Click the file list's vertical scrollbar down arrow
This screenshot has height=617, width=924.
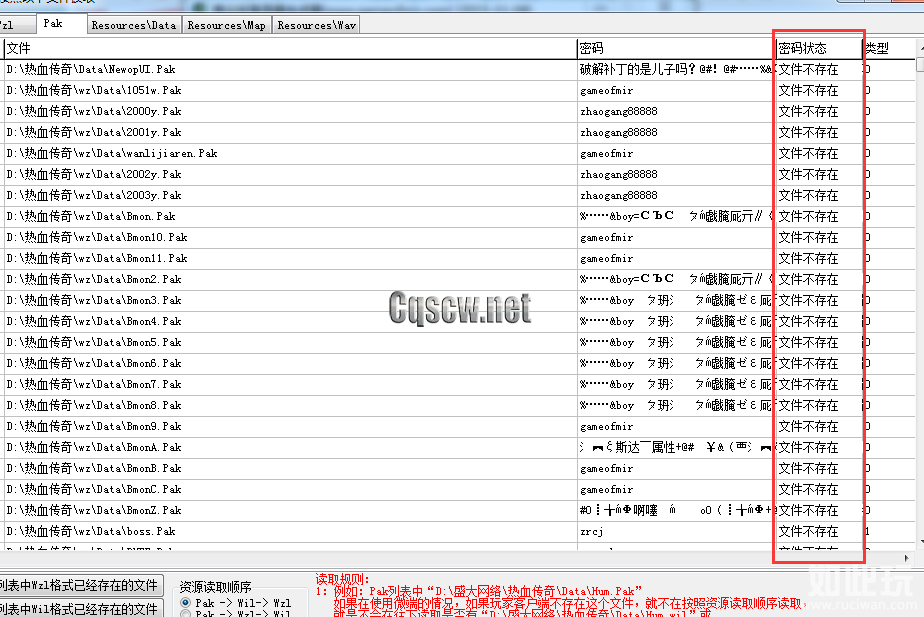pyautogui.click(x=920, y=542)
